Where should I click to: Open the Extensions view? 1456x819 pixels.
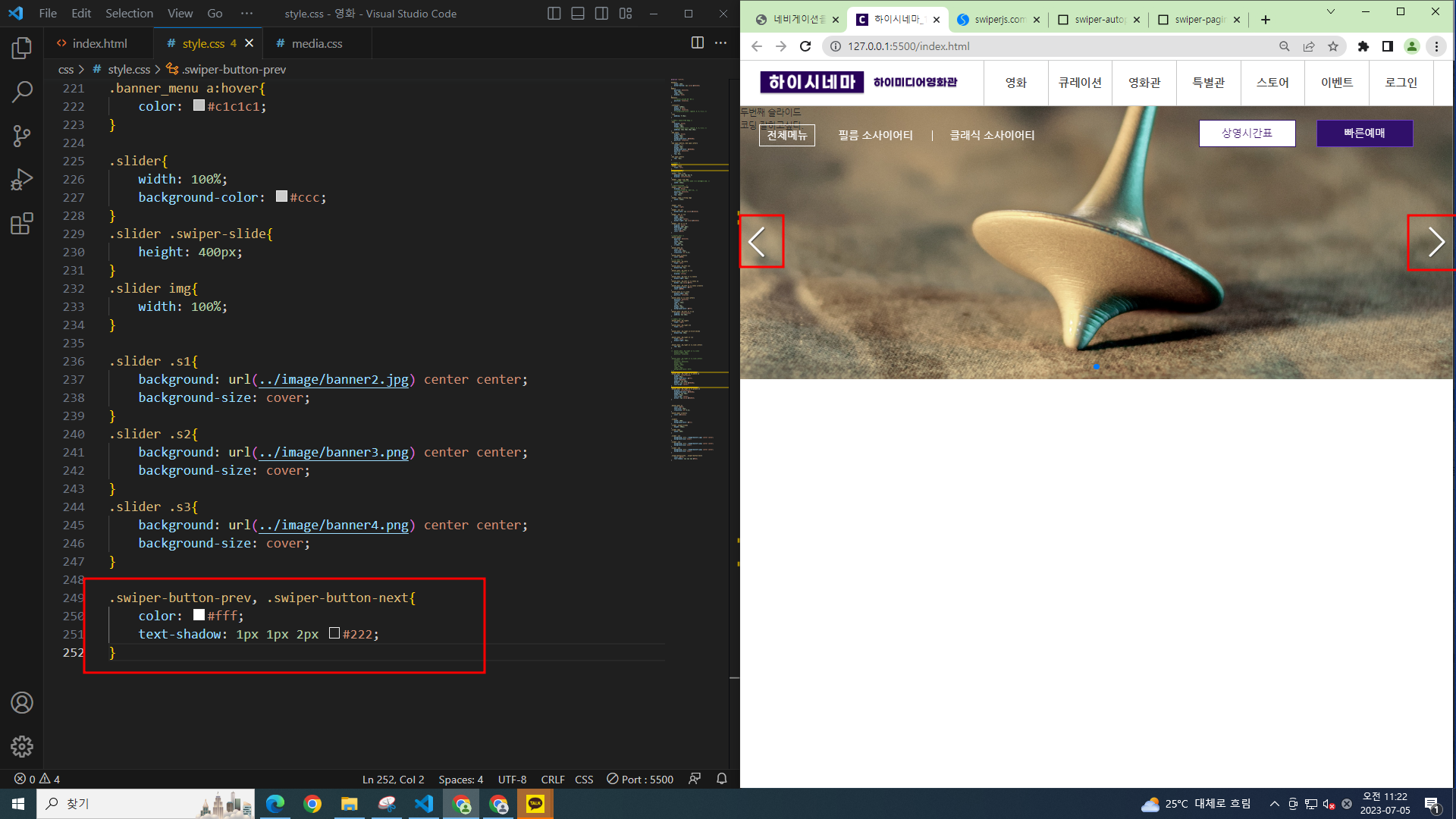click(22, 224)
